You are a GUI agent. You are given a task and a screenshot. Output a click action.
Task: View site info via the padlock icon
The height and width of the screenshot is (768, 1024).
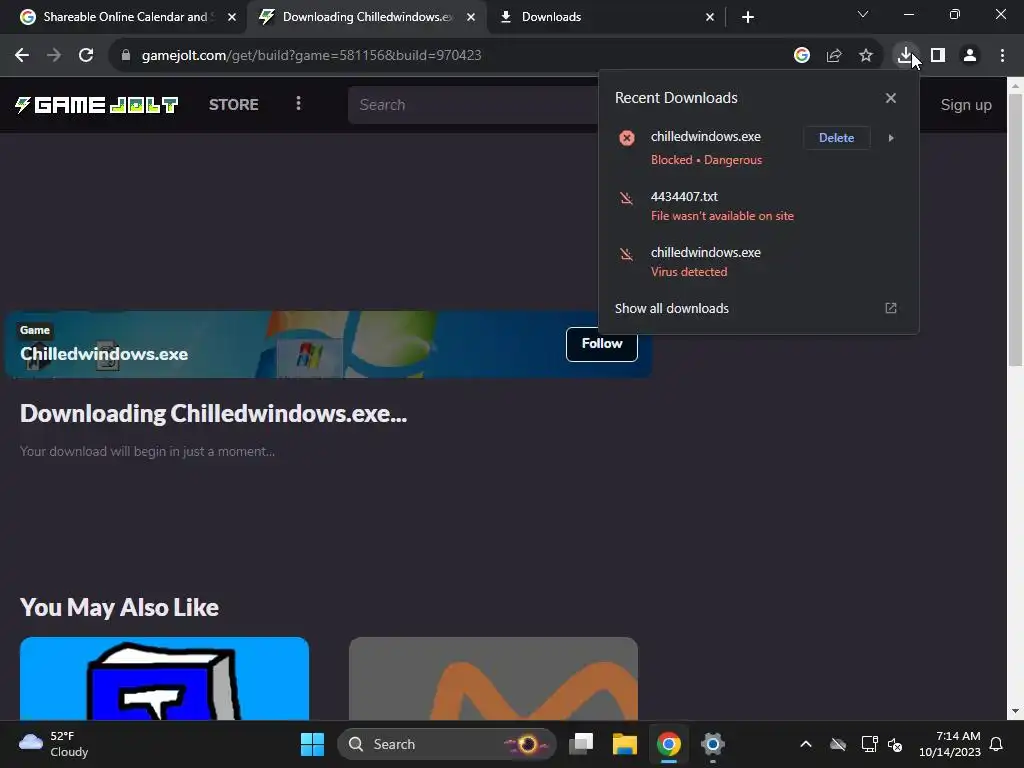(126, 56)
